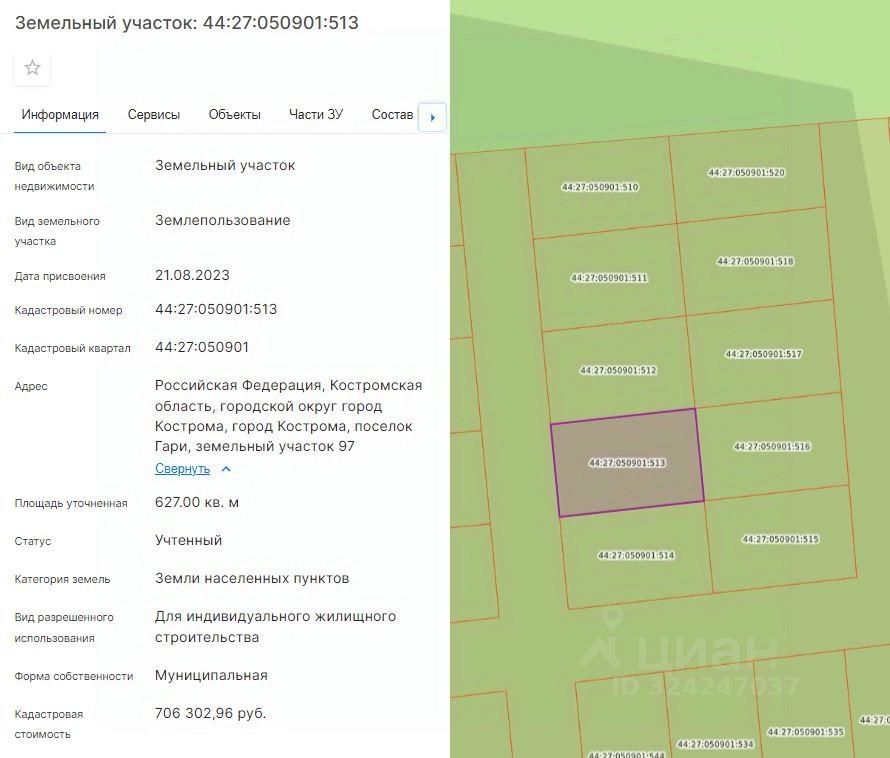Select parcel 44:27:050901:510 on the map
This screenshot has width=890, height=758.
click(x=600, y=187)
